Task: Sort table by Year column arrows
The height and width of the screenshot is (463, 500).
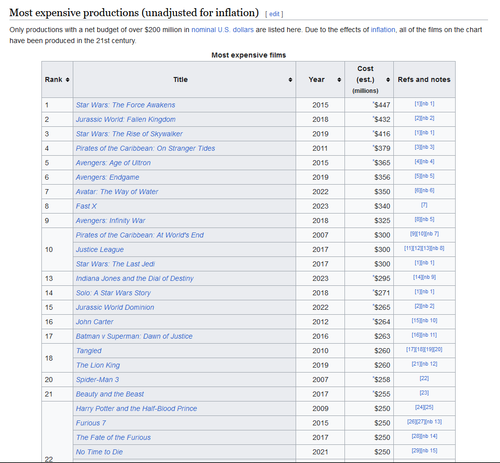Action: click(x=339, y=80)
